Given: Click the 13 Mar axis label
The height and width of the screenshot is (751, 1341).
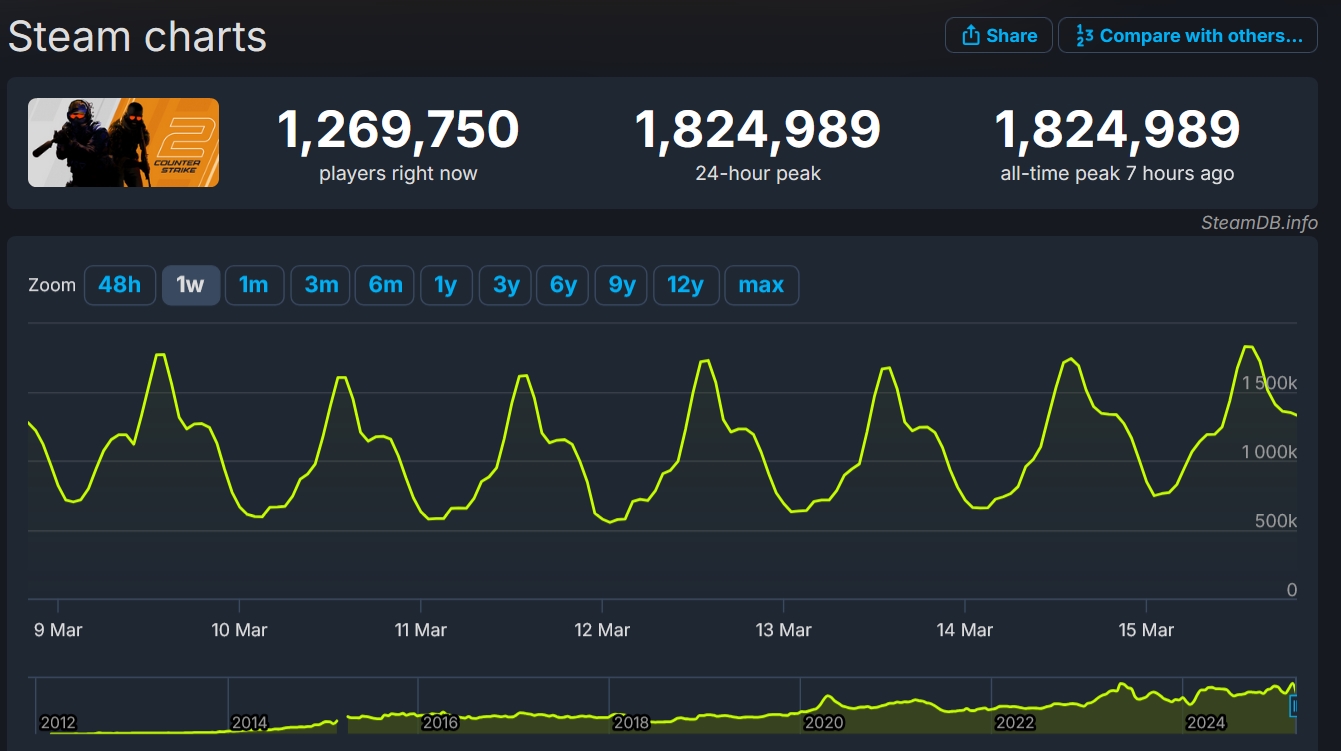Looking at the screenshot, I should 783,630.
